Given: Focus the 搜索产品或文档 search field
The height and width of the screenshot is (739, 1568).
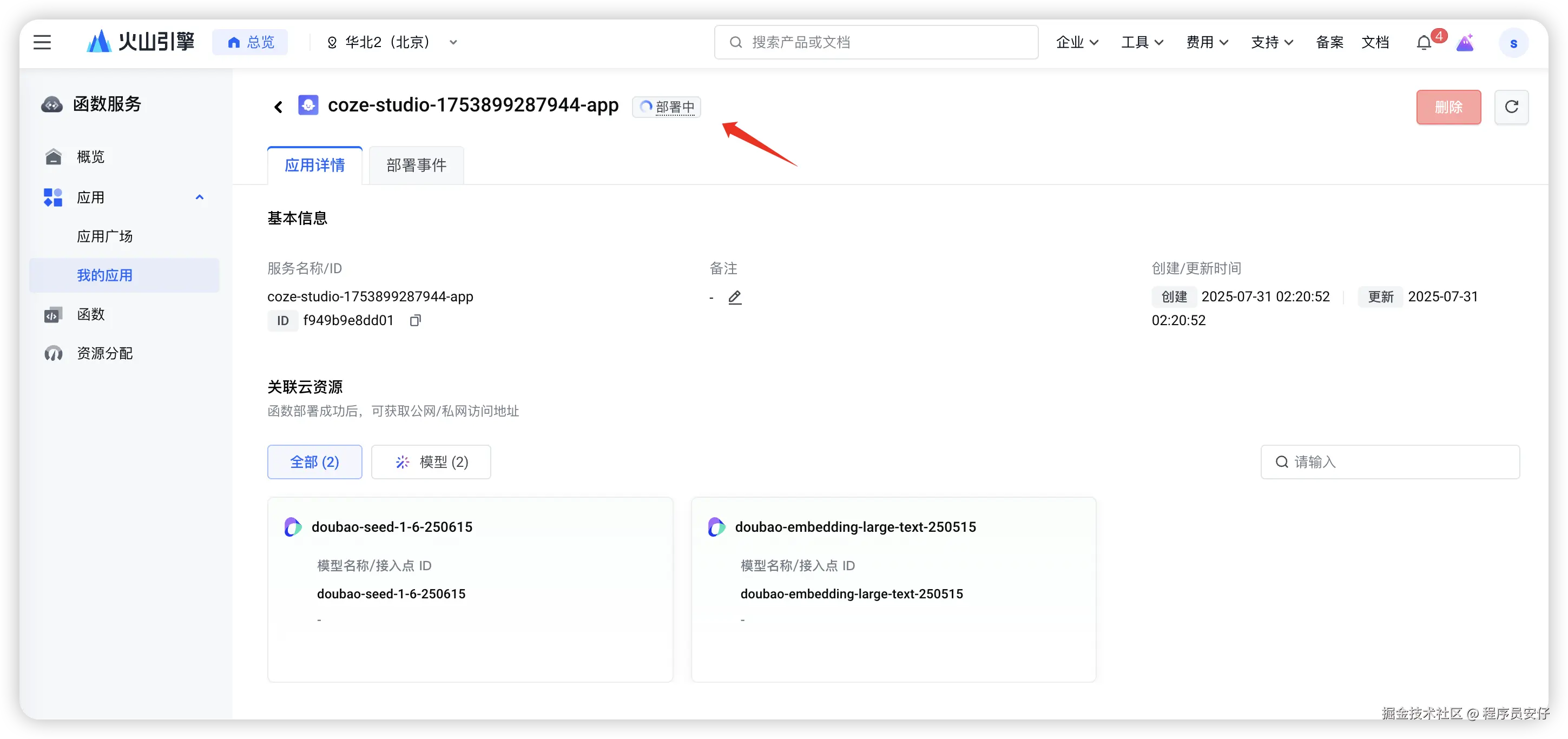Looking at the screenshot, I should pyautogui.click(x=877, y=42).
